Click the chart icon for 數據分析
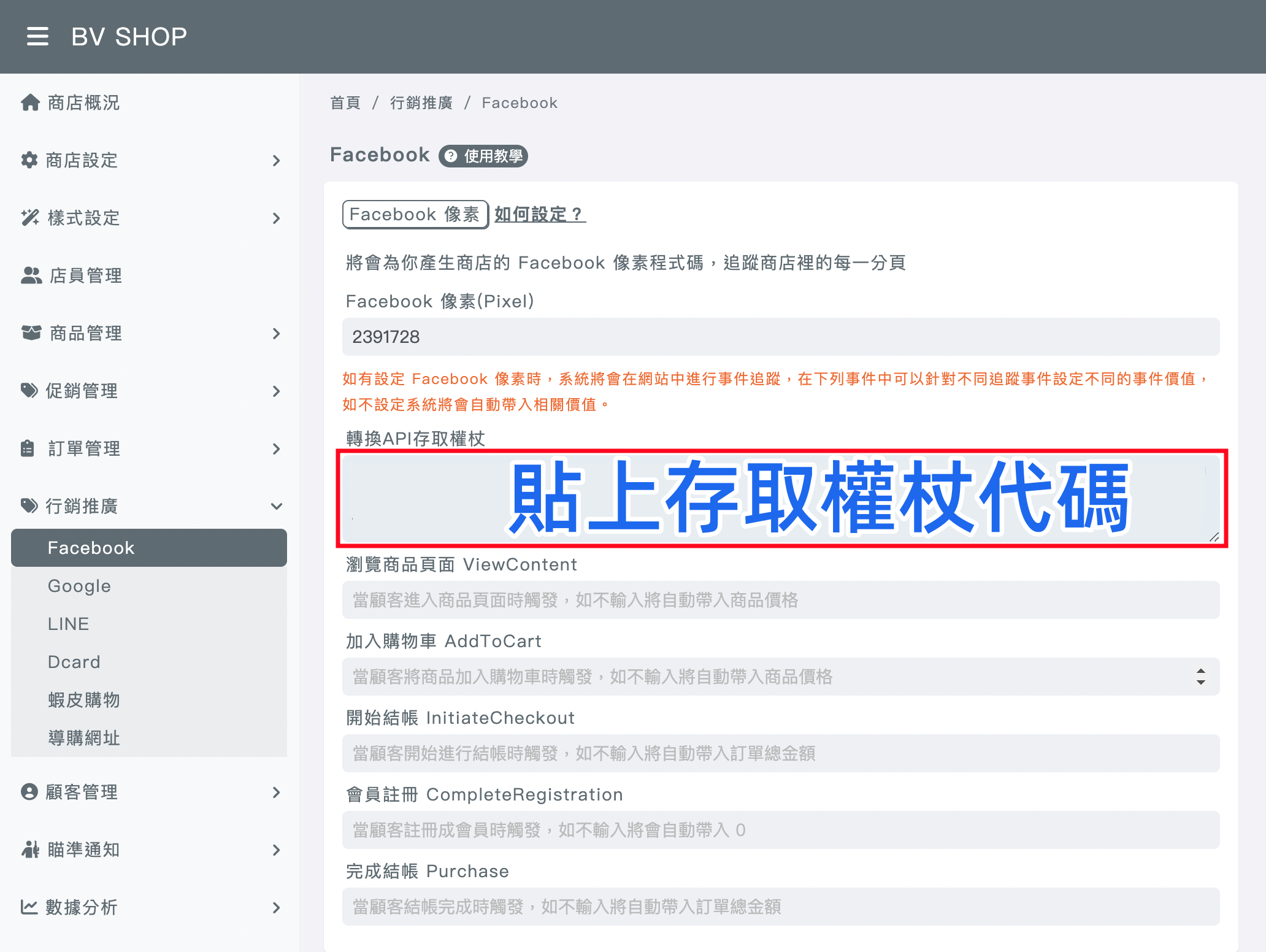 (29, 907)
